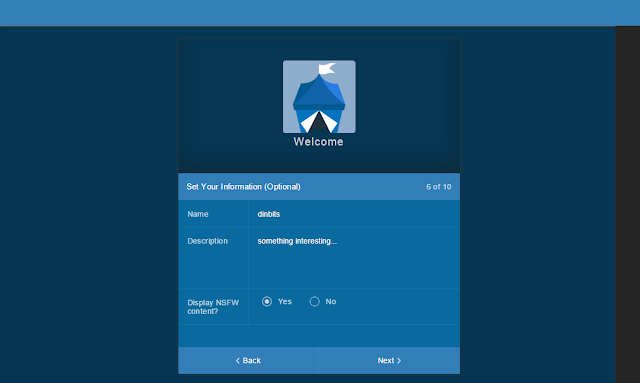This screenshot has height=383, width=640.
Task: Select Yes for Display NSFW content
Action: pos(267,302)
